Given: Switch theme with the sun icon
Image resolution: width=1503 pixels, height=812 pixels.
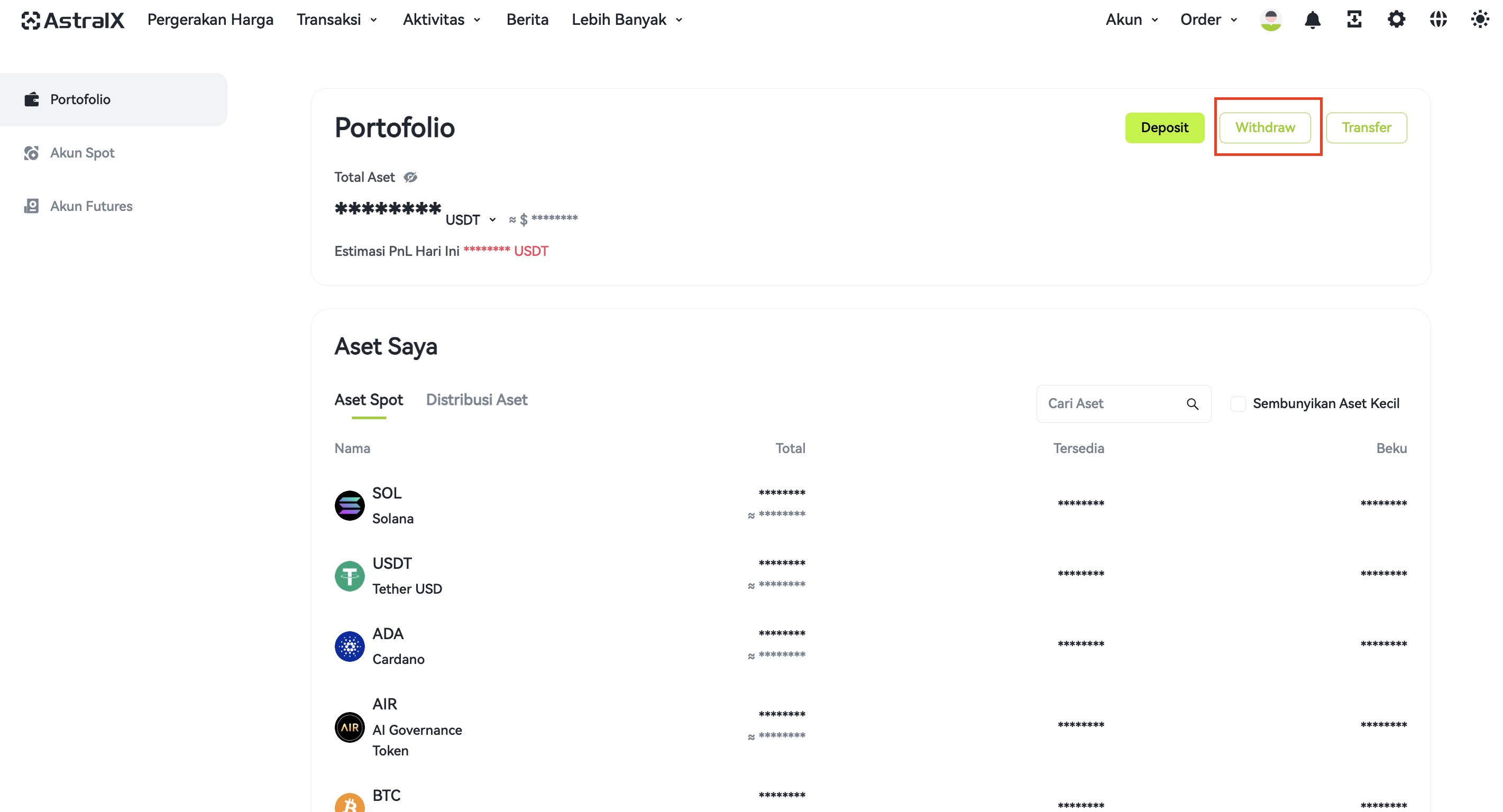Looking at the screenshot, I should click(1480, 20).
